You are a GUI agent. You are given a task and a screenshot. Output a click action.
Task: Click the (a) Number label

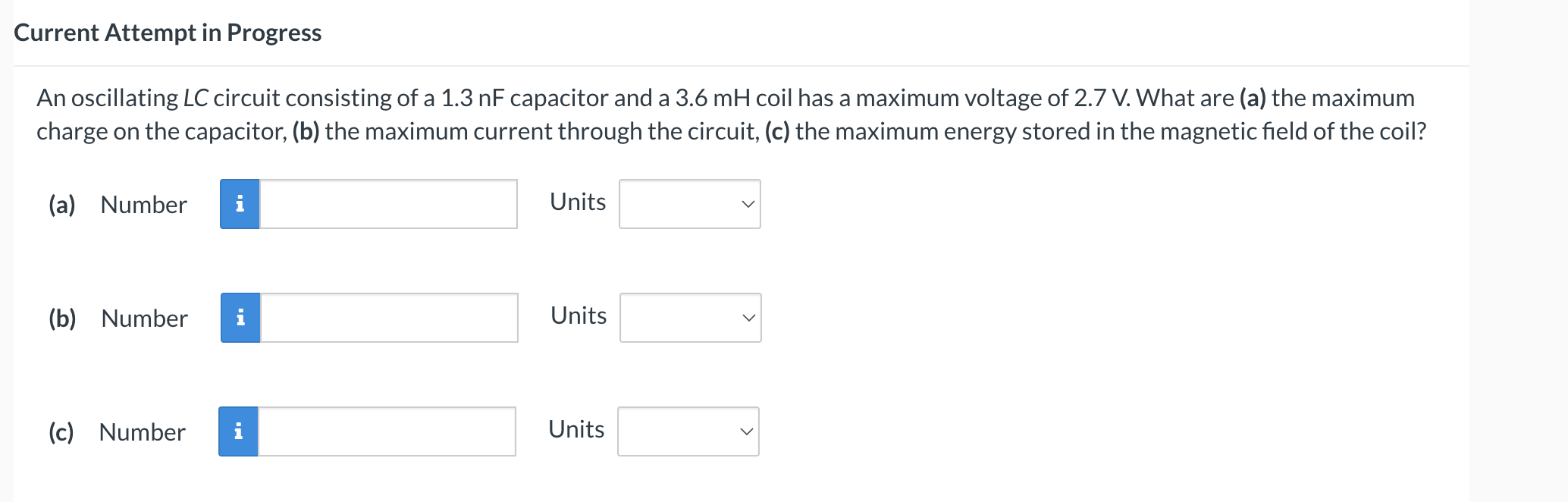118,204
